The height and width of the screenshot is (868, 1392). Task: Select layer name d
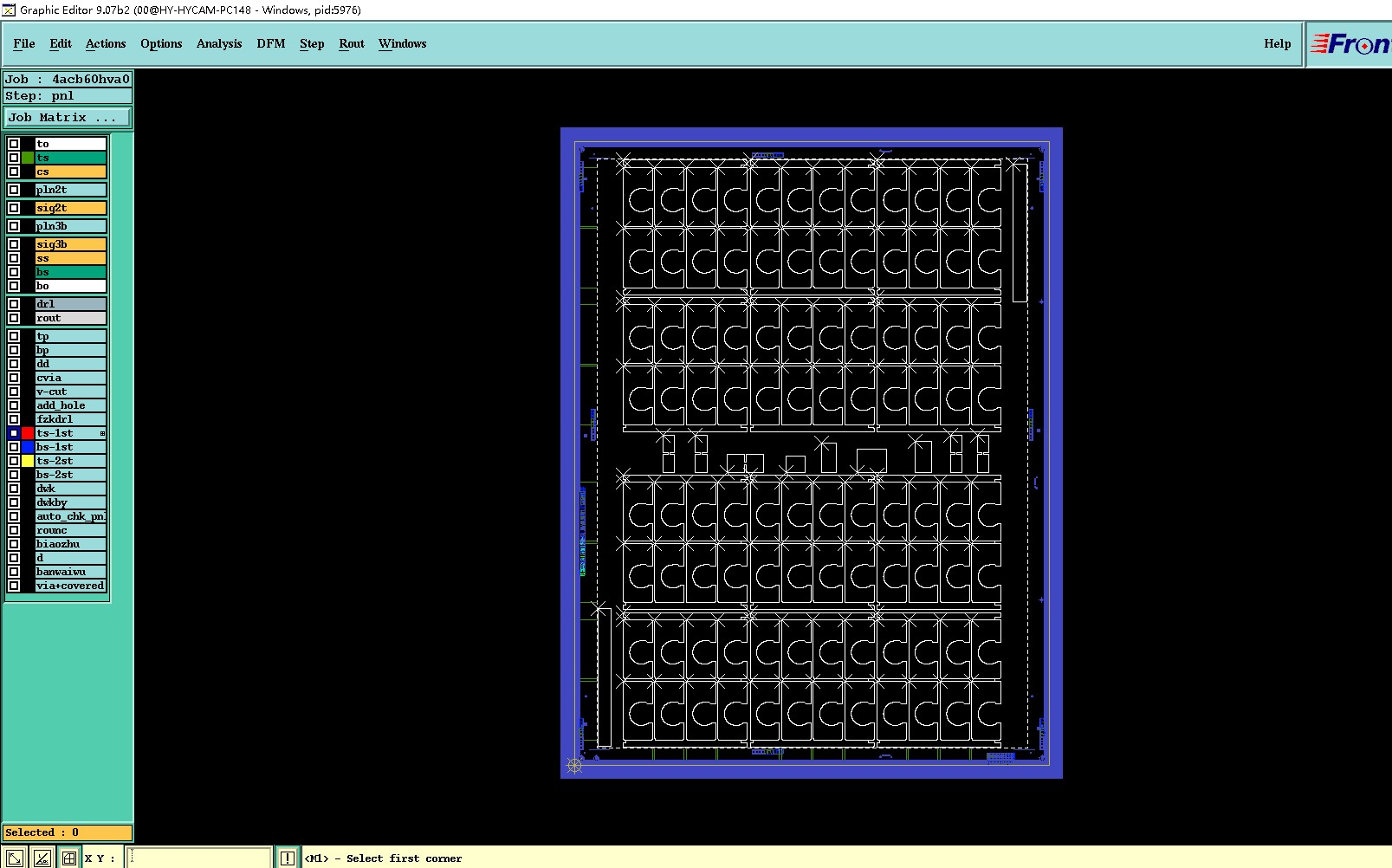point(71,558)
